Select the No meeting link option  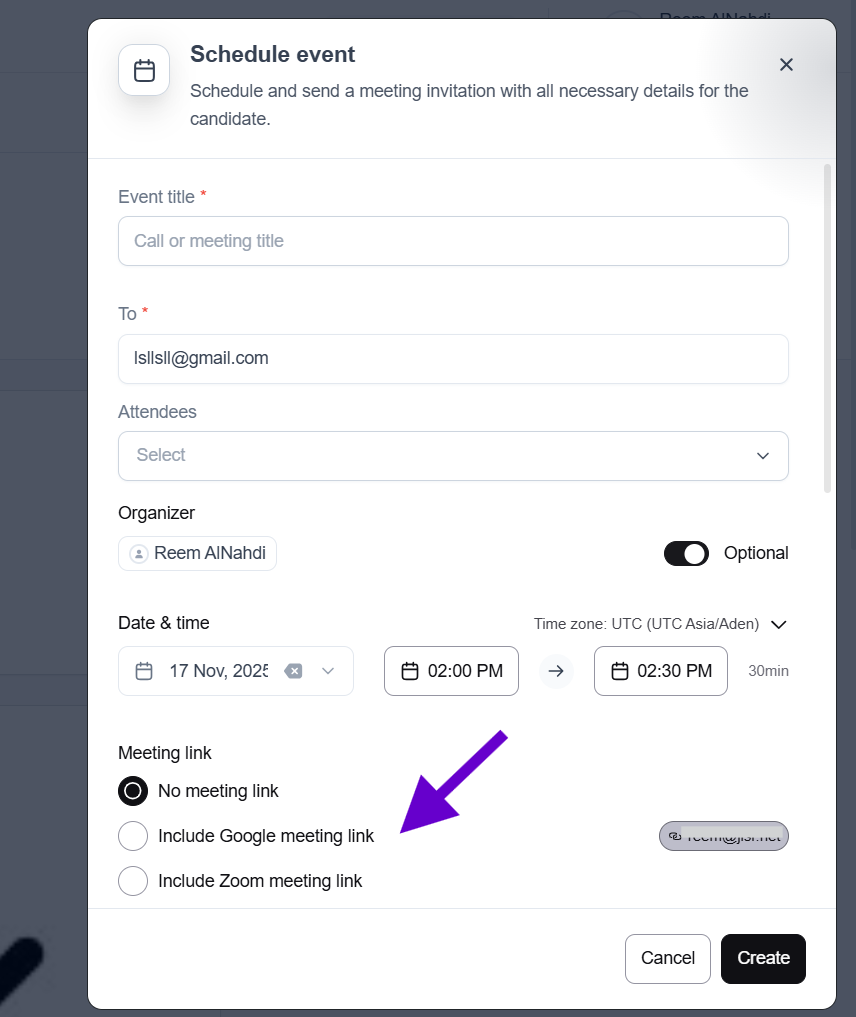(x=133, y=791)
